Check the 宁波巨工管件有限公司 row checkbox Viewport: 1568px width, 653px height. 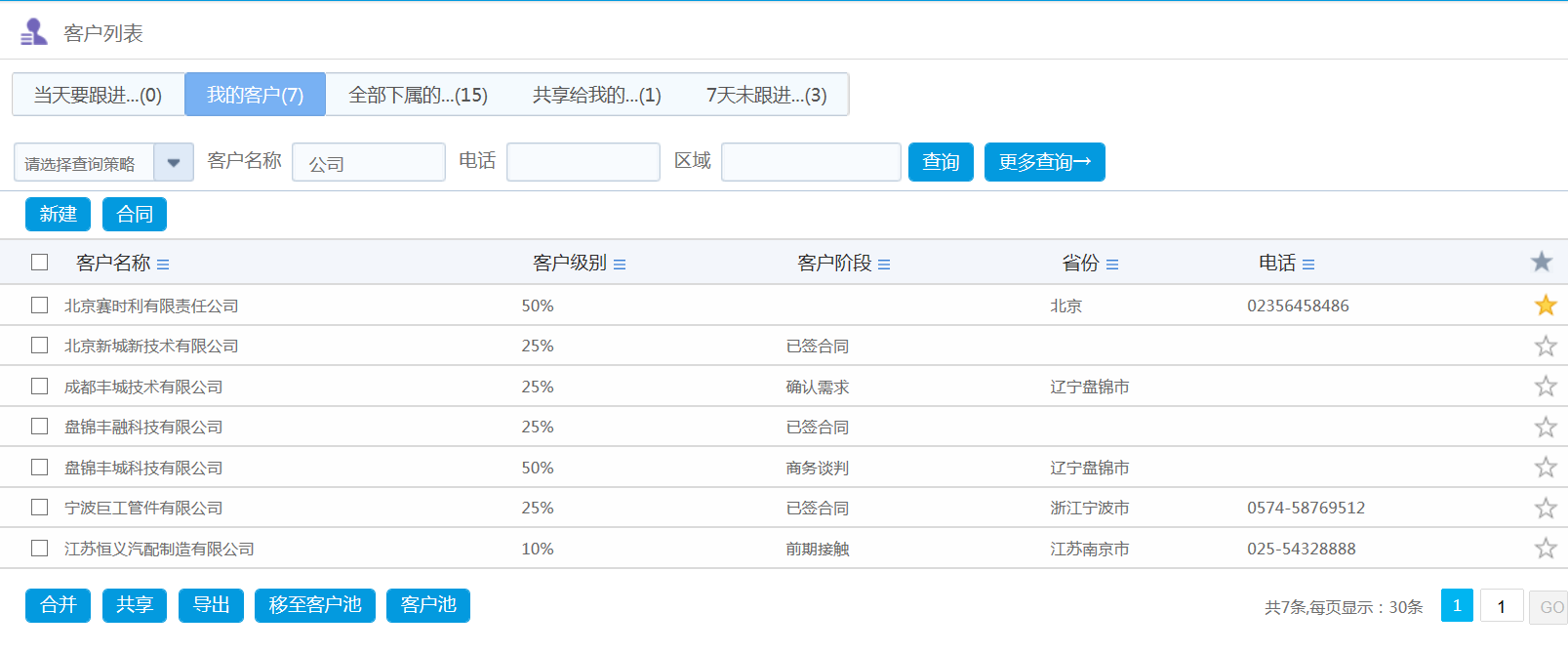point(39,507)
